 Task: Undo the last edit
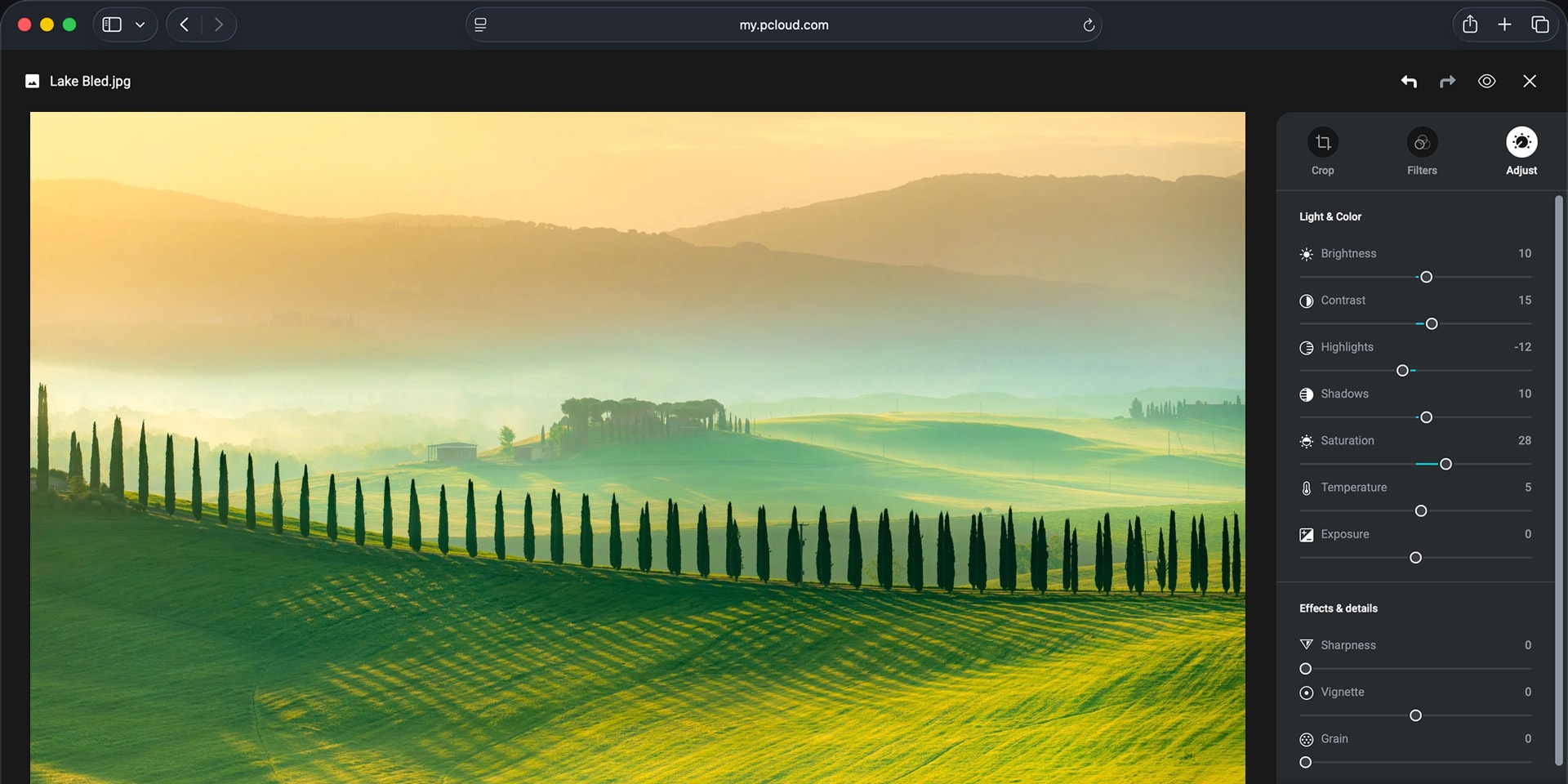pyautogui.click(x=1410, y=81)
